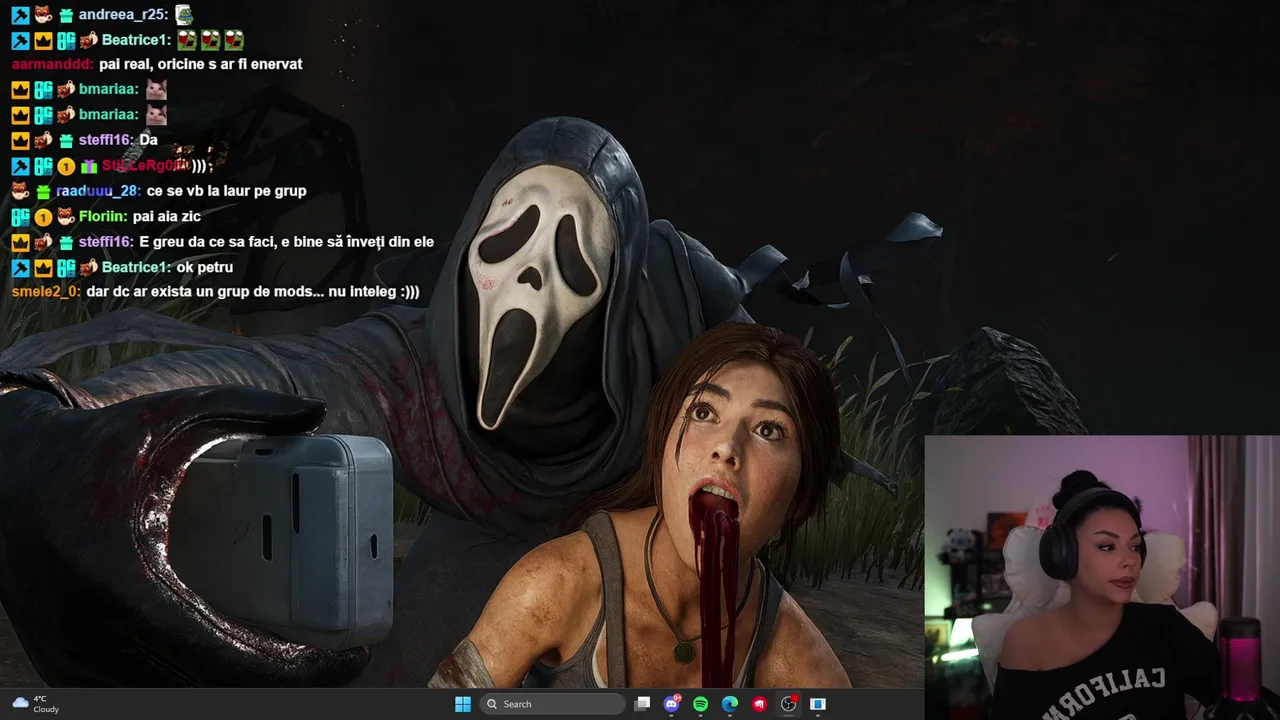Click the streamer webcam overlay
The width and height of the screenshot is (1280, 720).
(x=1102, y=577)
